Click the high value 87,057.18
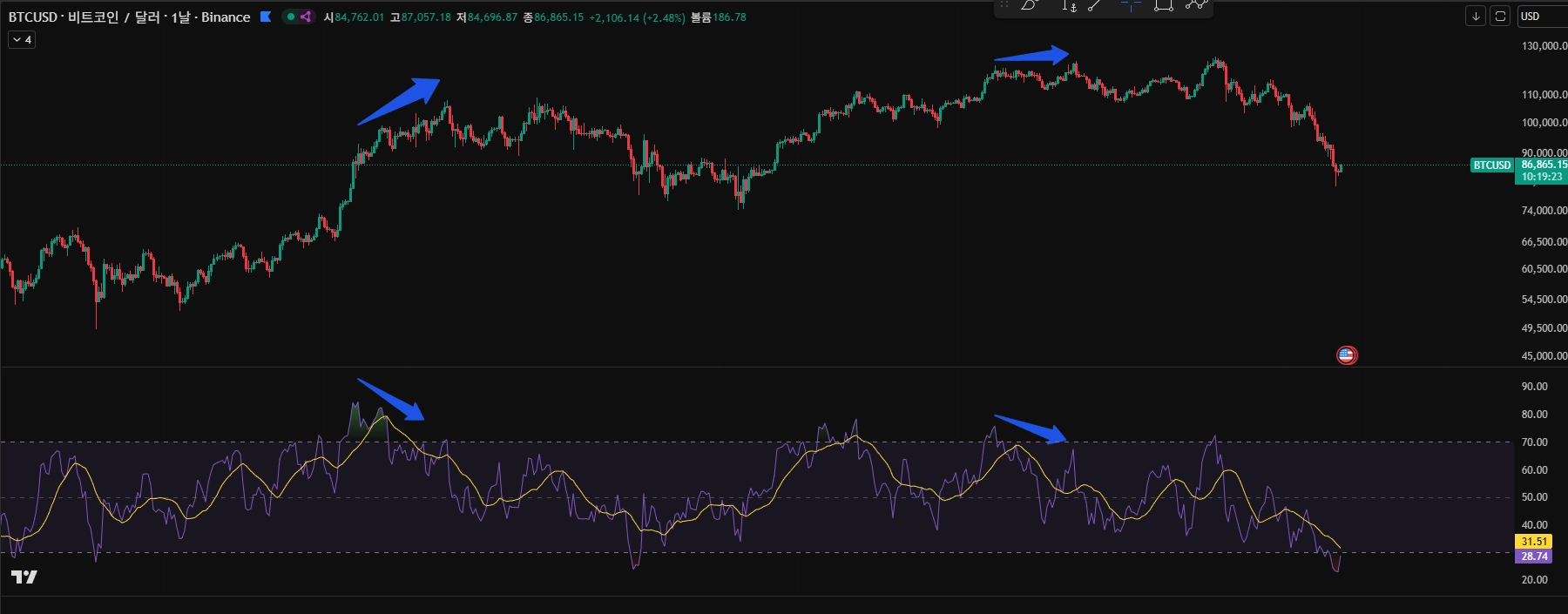 point(426,17)
